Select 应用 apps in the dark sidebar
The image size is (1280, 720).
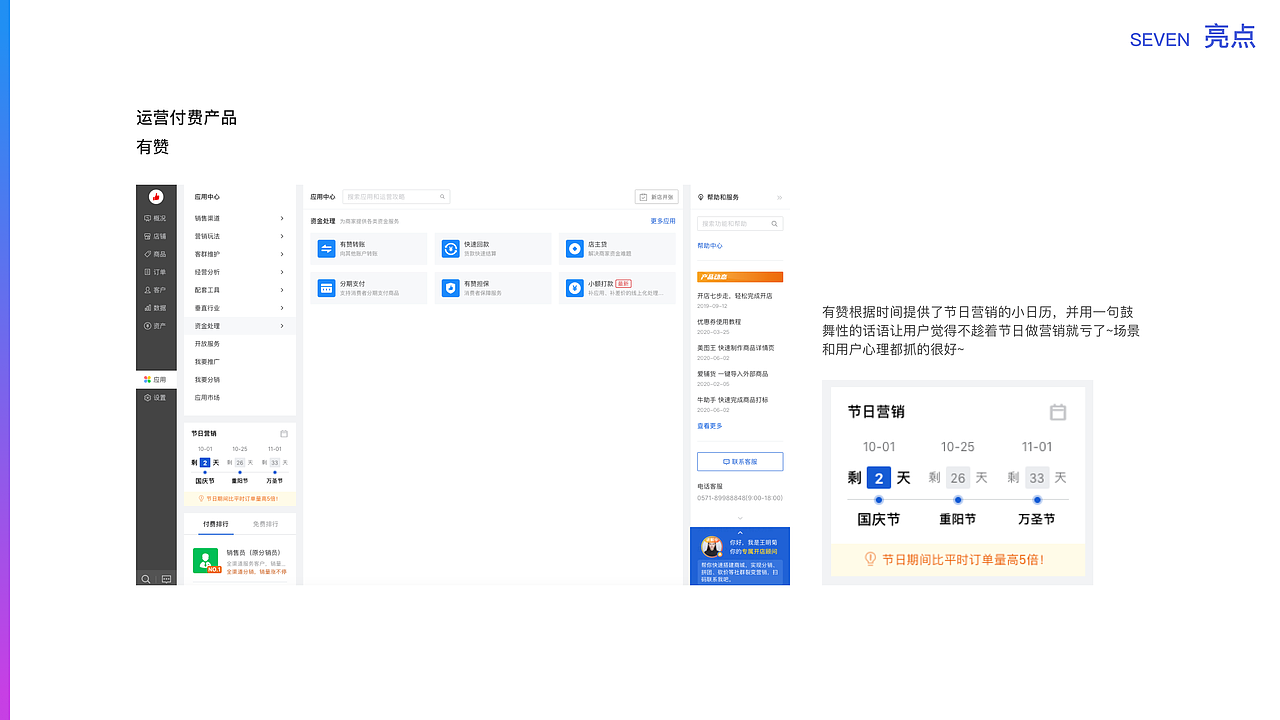[x=156, y=380]
